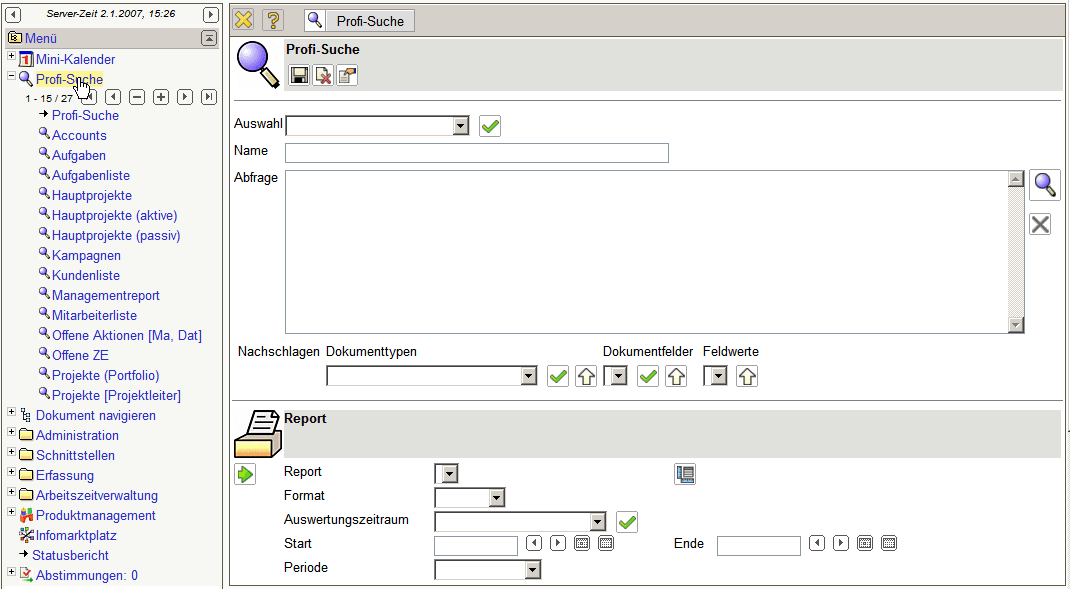Screen dimensions: 1070x589
Task: Click green checkmark beside Dokumentfelder dropdown
Action: tap(648, 376)
